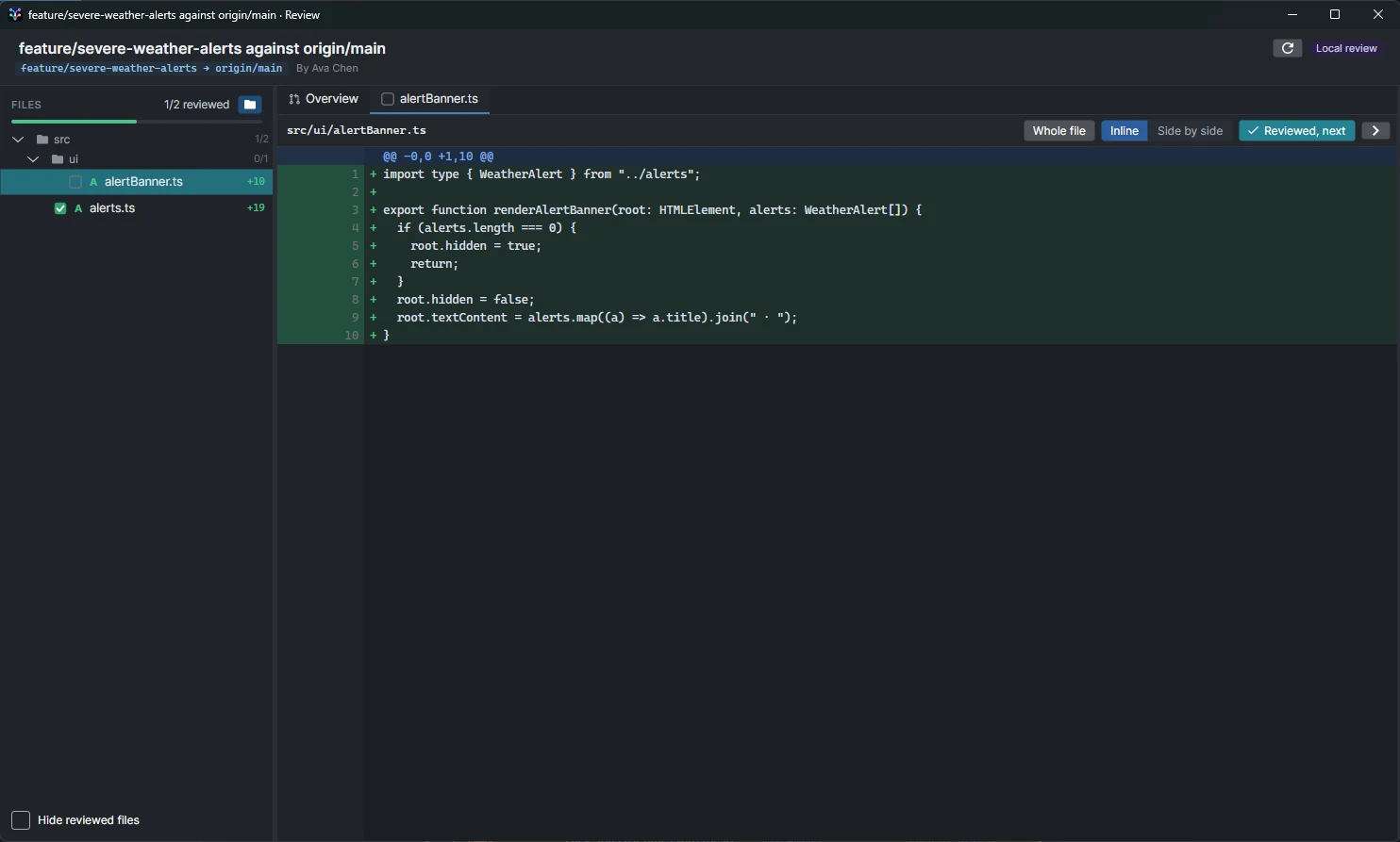Collapse the src folder chevron
Image resolution: width=1400 pixels, height=842 pixels.
[x=18, y=140]
